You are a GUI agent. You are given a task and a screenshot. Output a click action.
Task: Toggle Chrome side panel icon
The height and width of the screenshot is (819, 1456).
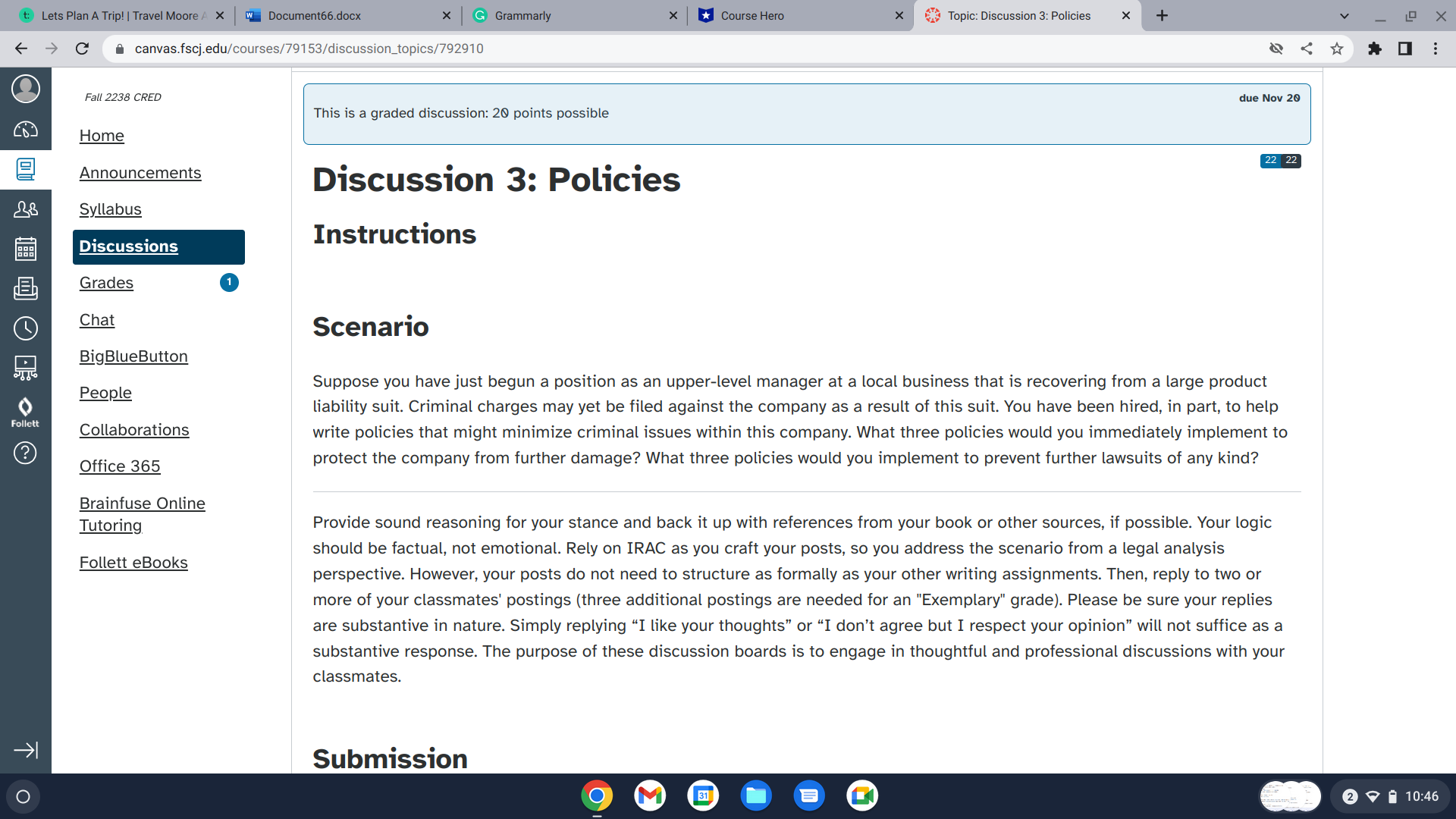tap(1404, 49)
